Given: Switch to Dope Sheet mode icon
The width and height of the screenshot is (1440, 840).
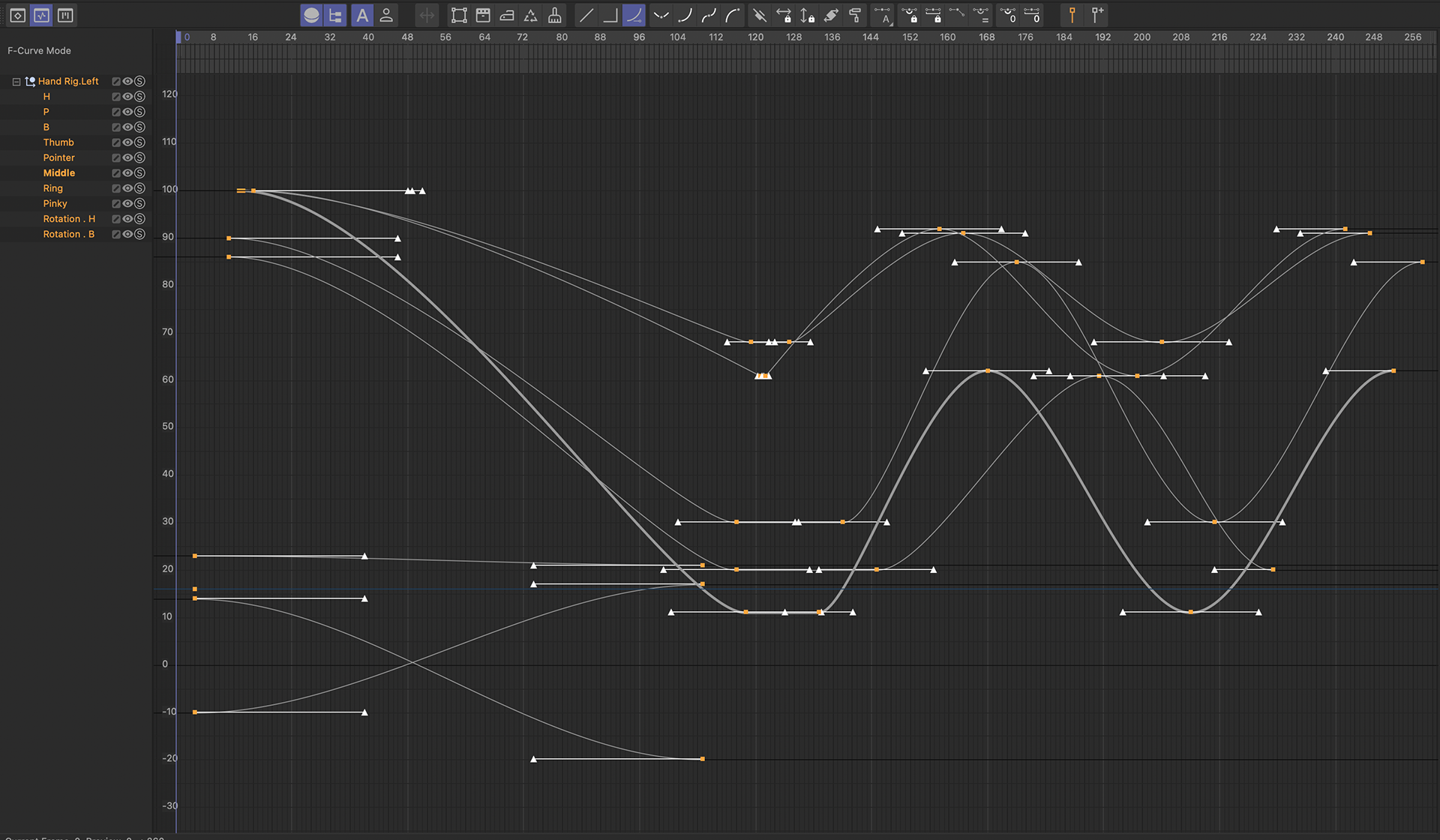Looking at the screenshot, I should (17, 15).
